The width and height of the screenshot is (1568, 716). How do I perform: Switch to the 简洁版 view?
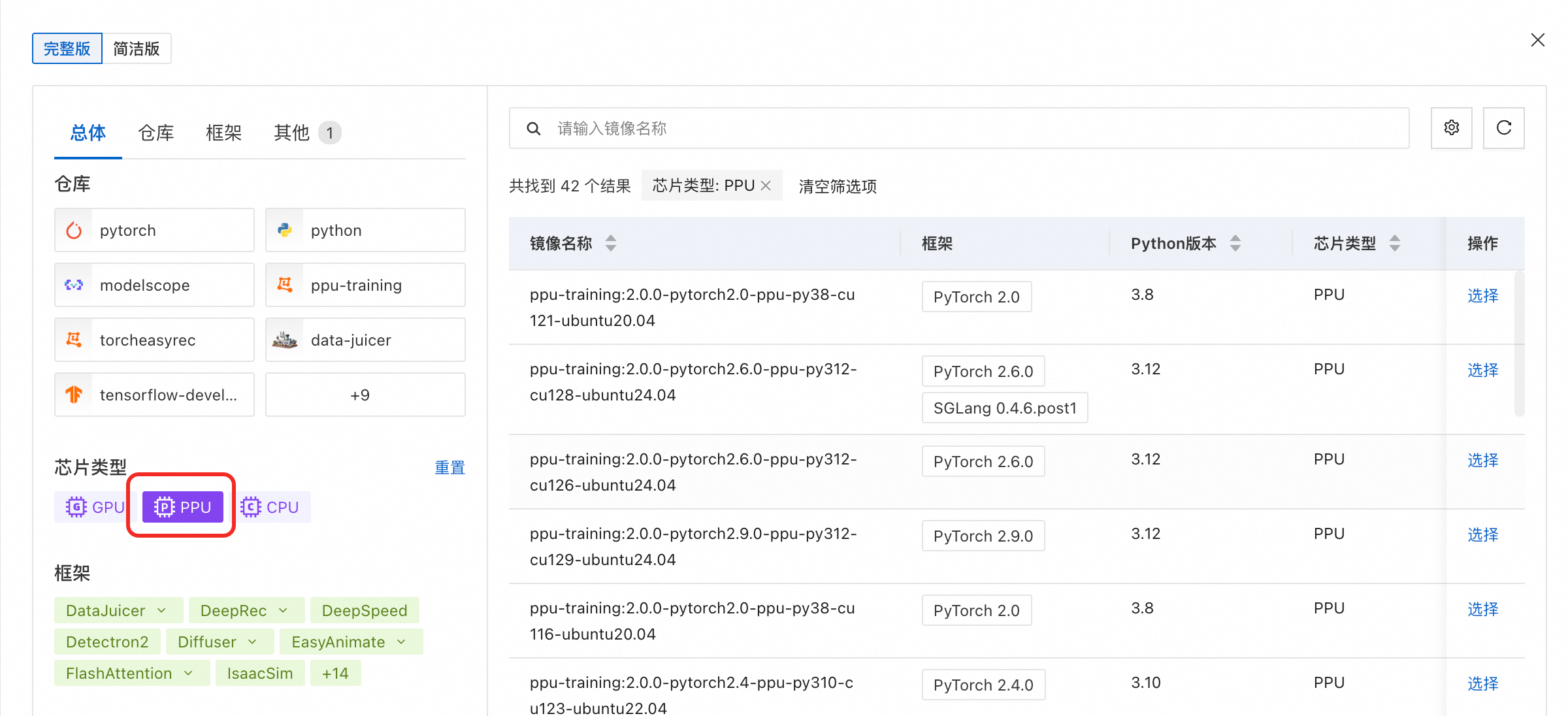click(137, 48)
